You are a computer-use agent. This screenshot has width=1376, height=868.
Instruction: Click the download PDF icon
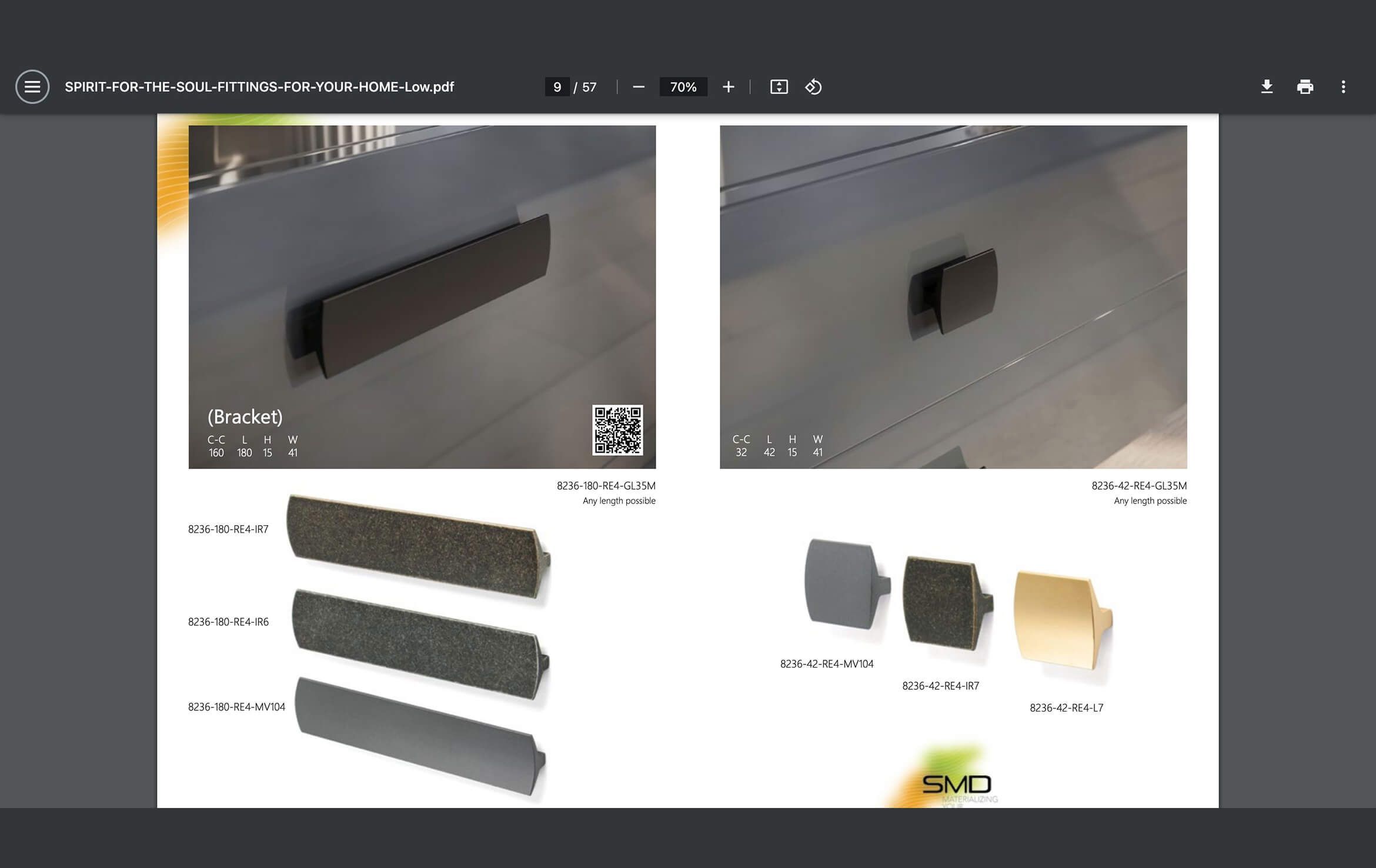[x=1266, y=86]
